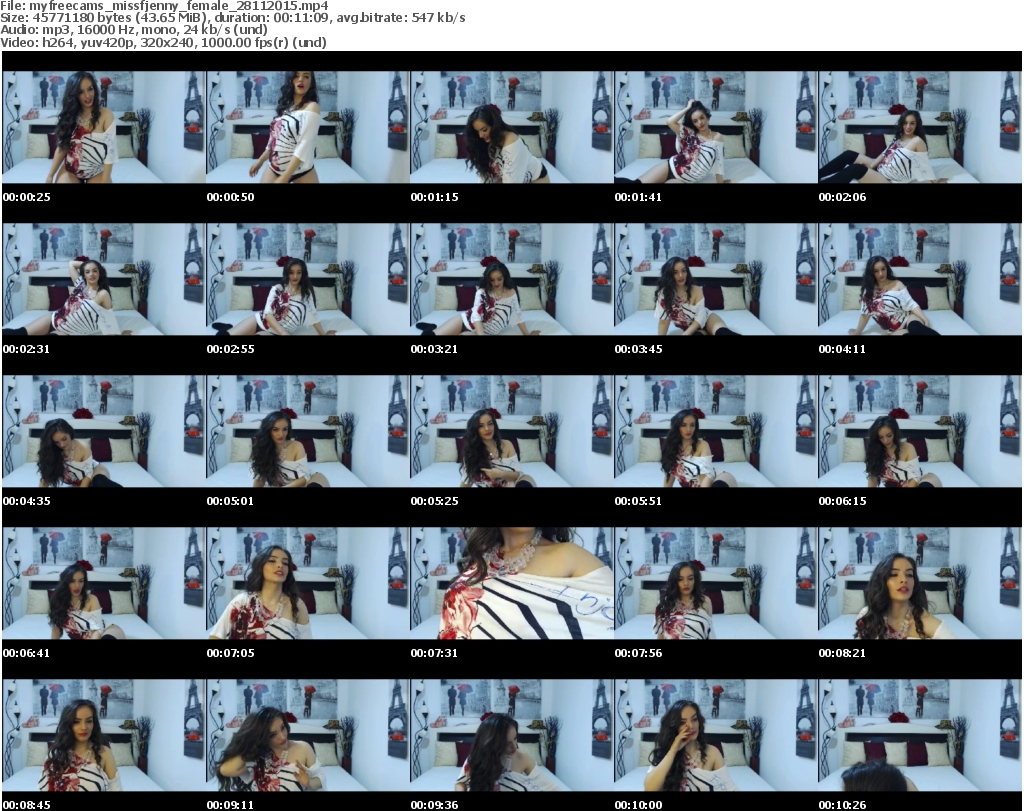Click the timestamp text 00:00:25
This screenshot has height=811, width=1024.
pos(27,197)
